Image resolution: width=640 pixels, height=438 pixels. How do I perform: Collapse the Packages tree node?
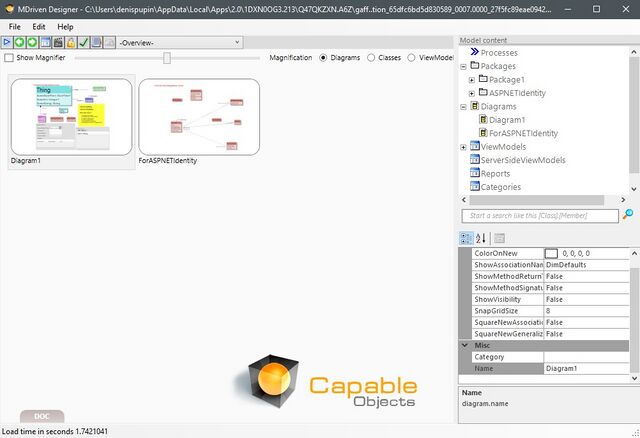tap(463, 66)
